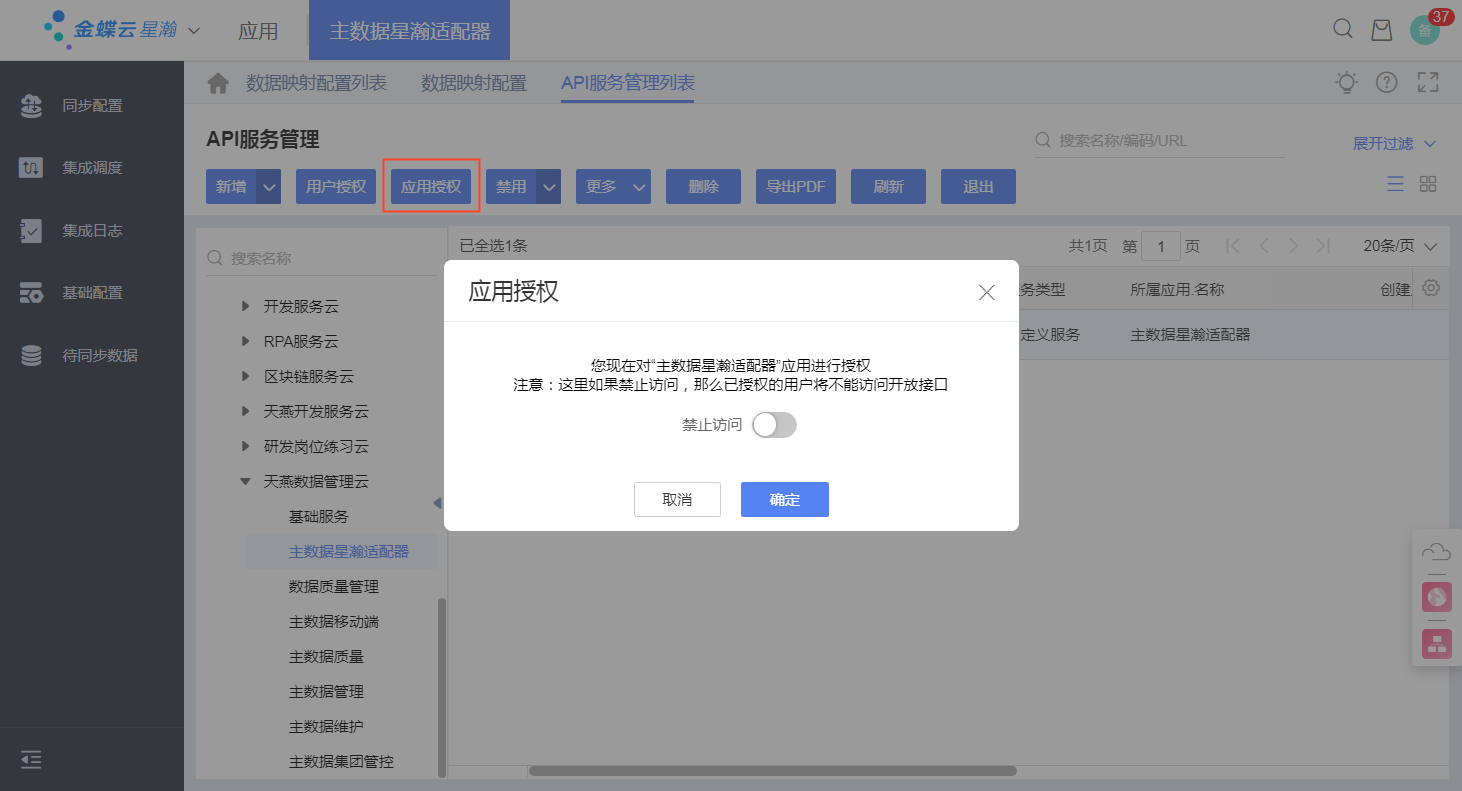Open the 新增 dropdown arrow
Screen dimensions: 1462x791
point(269,187)
